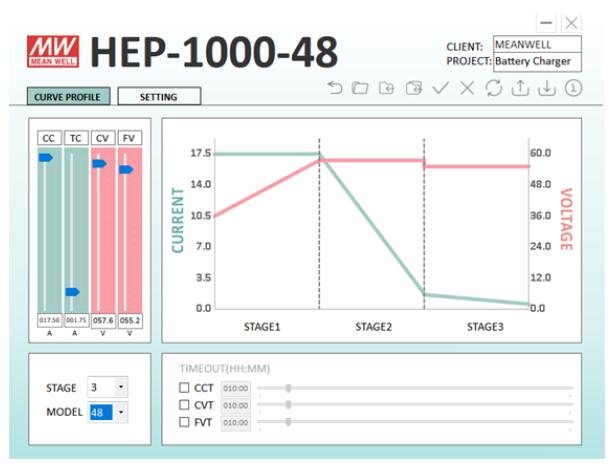Click the CVT timeout slider thumb
Image resolution: width=614 pixels, height=472 pixels.
pos(288,405)
